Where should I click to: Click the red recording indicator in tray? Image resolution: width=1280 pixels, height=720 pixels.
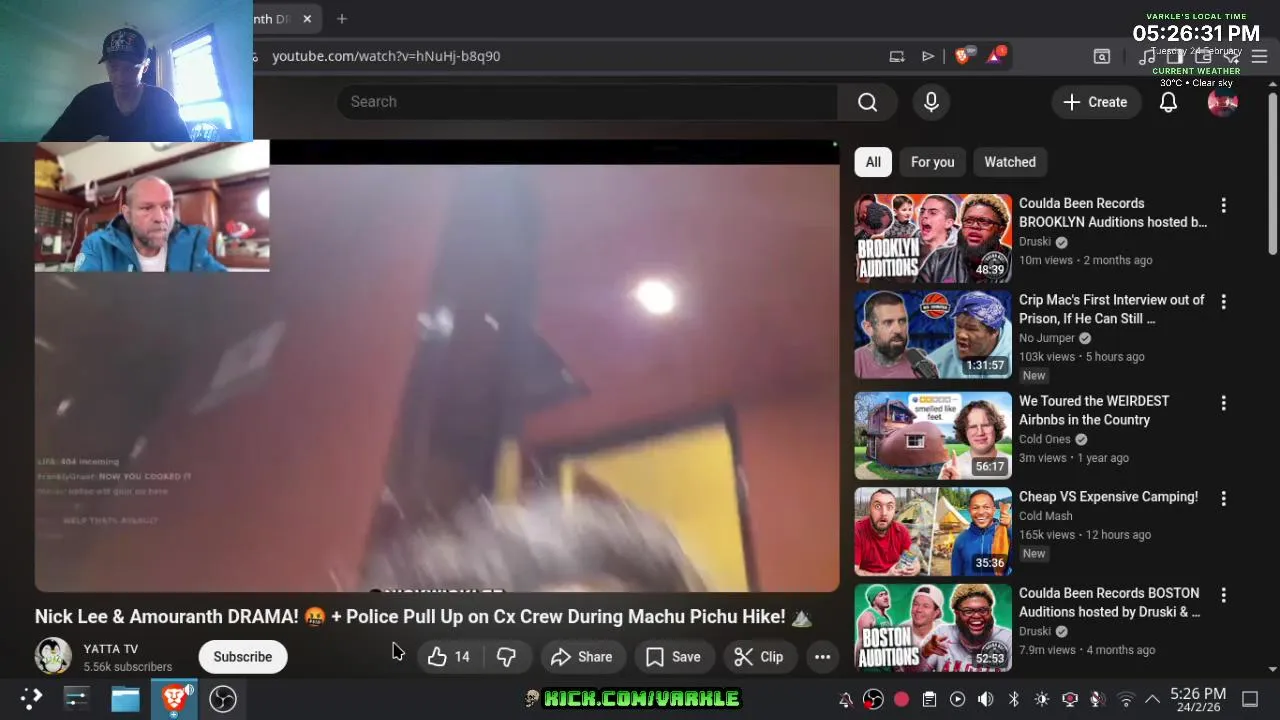tap(901, 699)
